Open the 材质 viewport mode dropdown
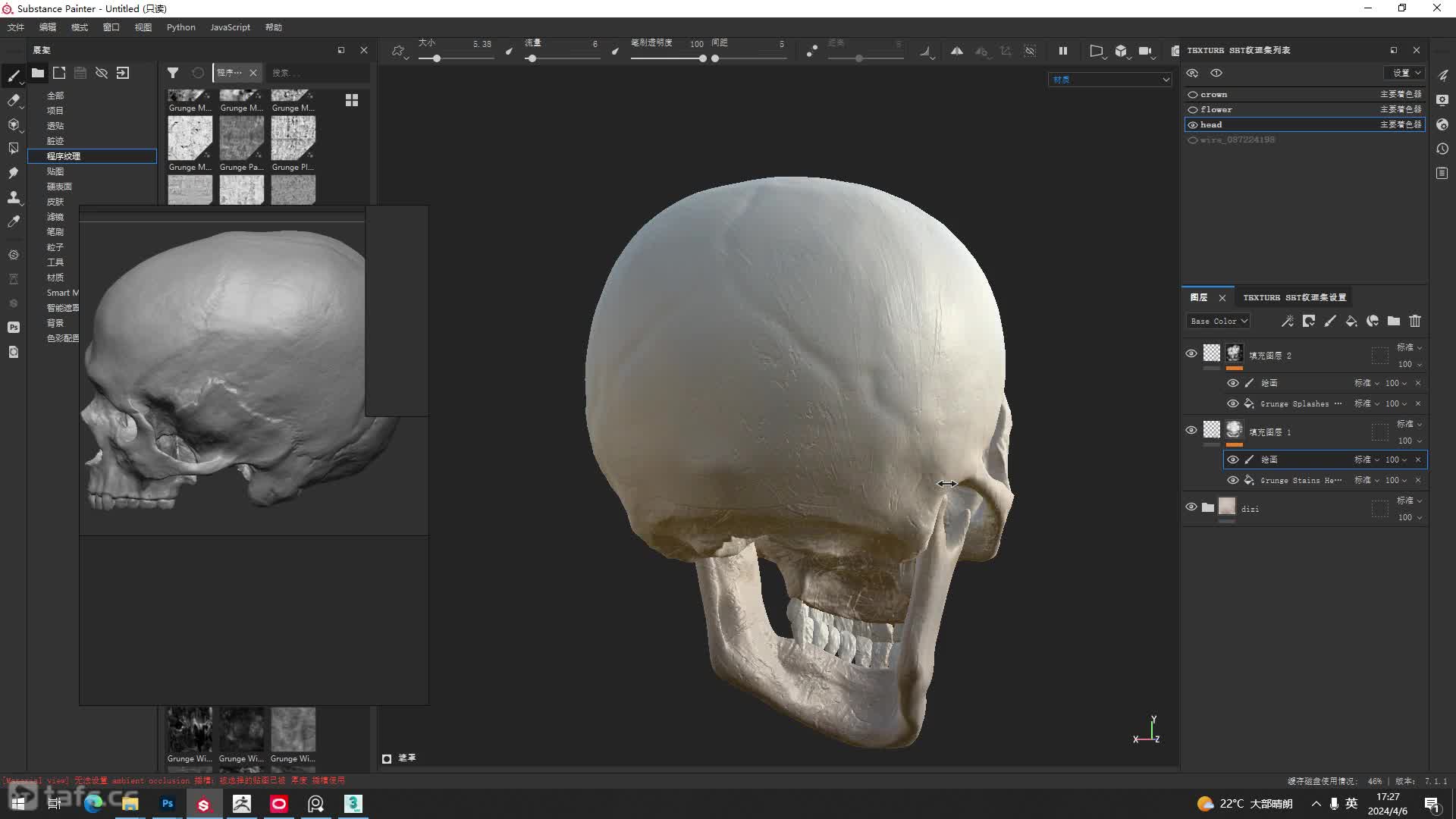The height and width of the screenshot is (819, 1456). pyautogui.click(x=1110, y=80)
